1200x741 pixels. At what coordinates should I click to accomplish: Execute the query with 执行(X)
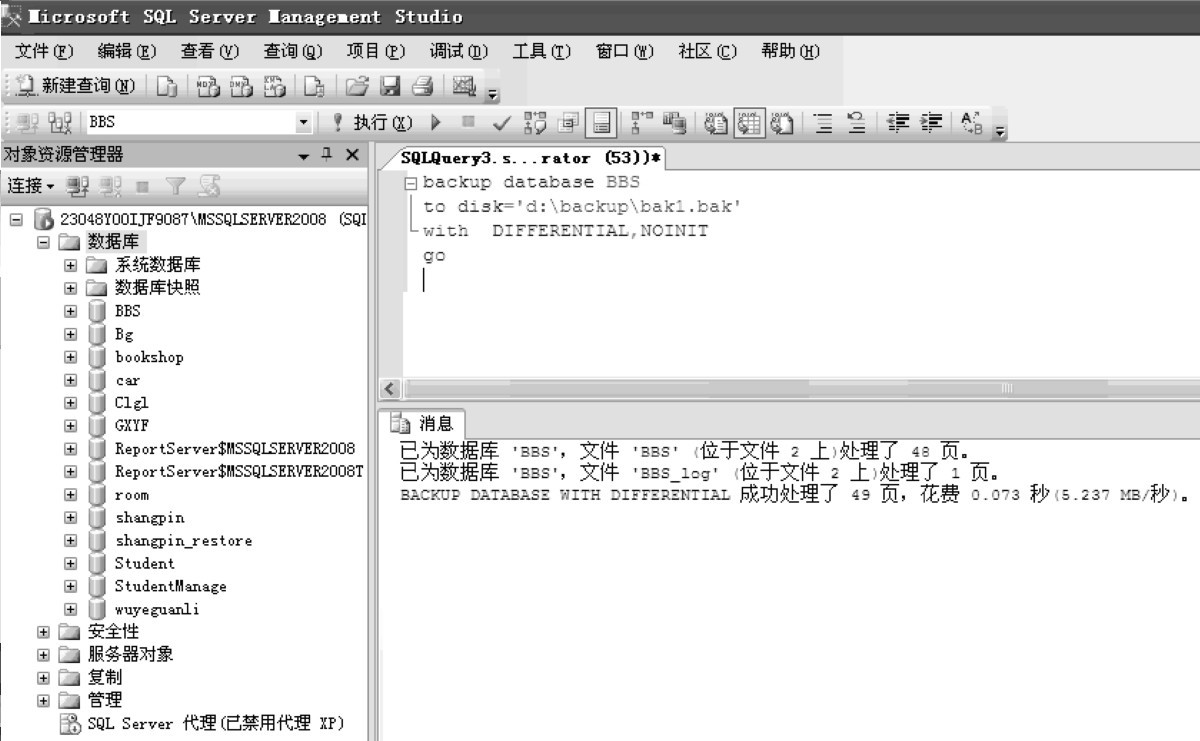coord(371,122)
